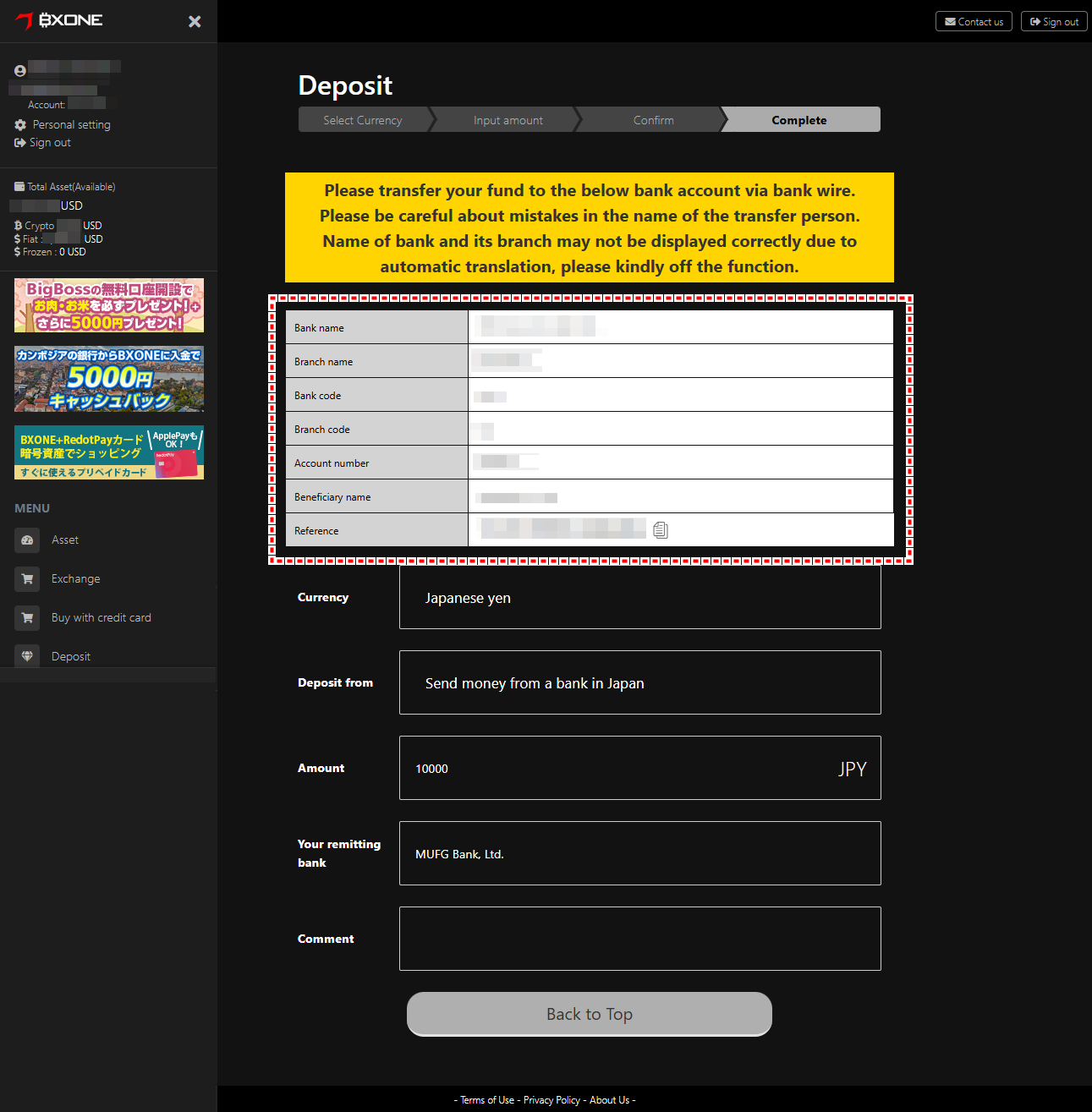Click the user profile avatar icon

pyautogui.click(x=20, y=71)
